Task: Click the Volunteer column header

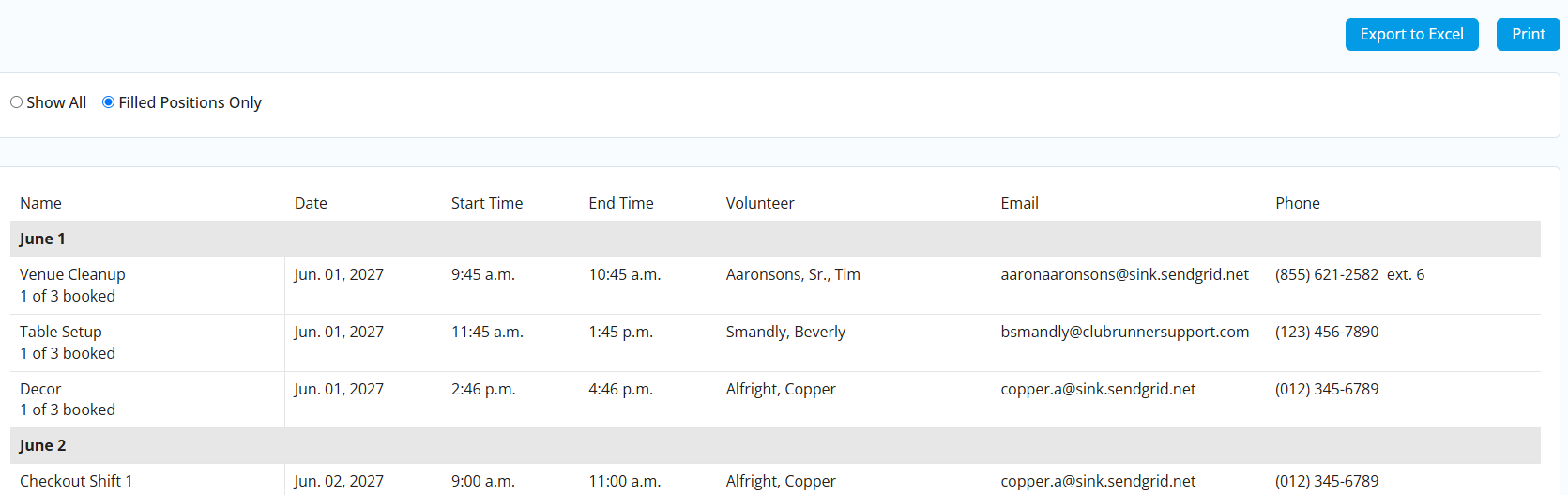Action: click(760, 203)
